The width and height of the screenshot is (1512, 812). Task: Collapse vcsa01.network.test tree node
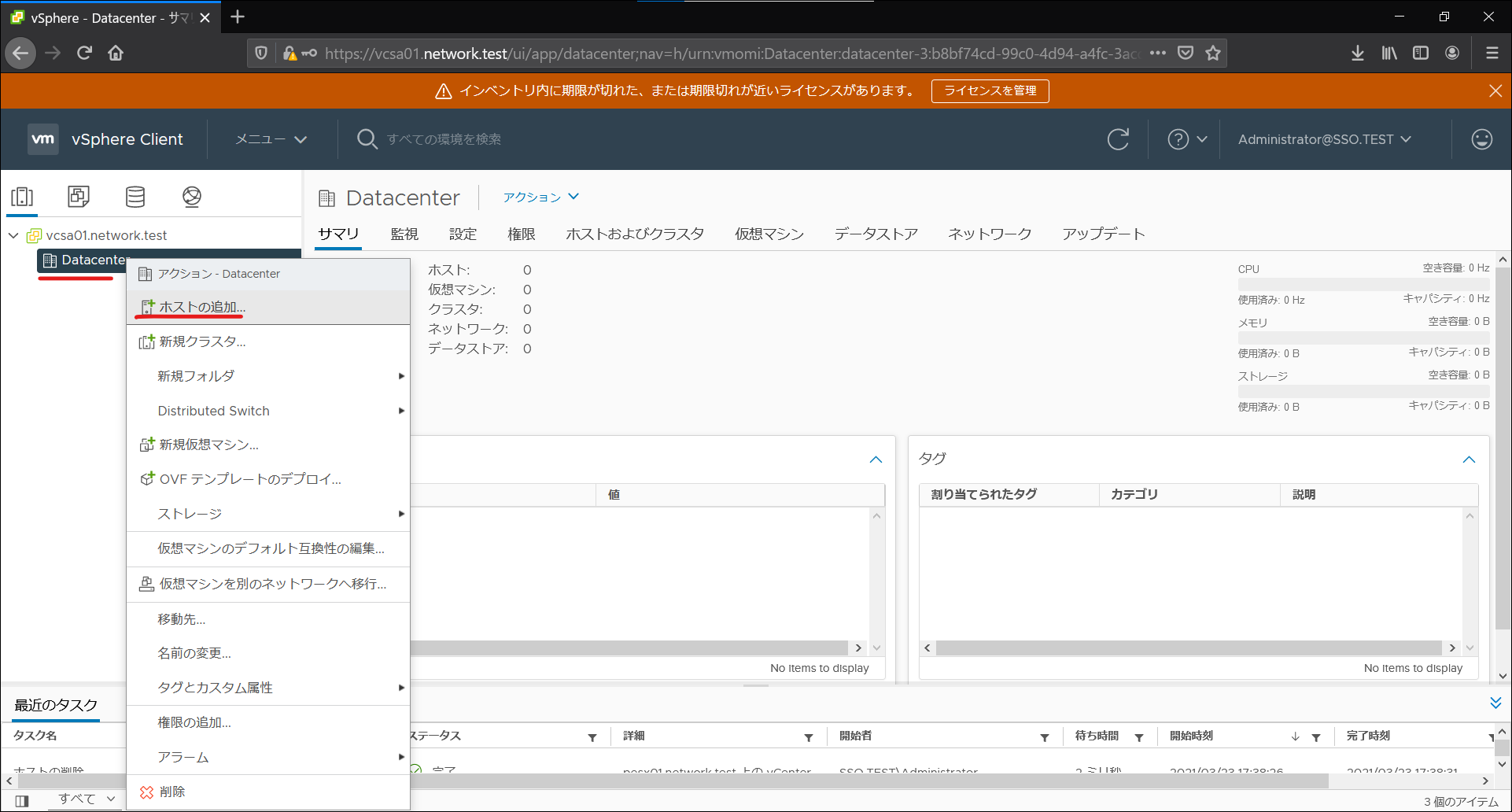pyautogui.click(x=13, y=235)
